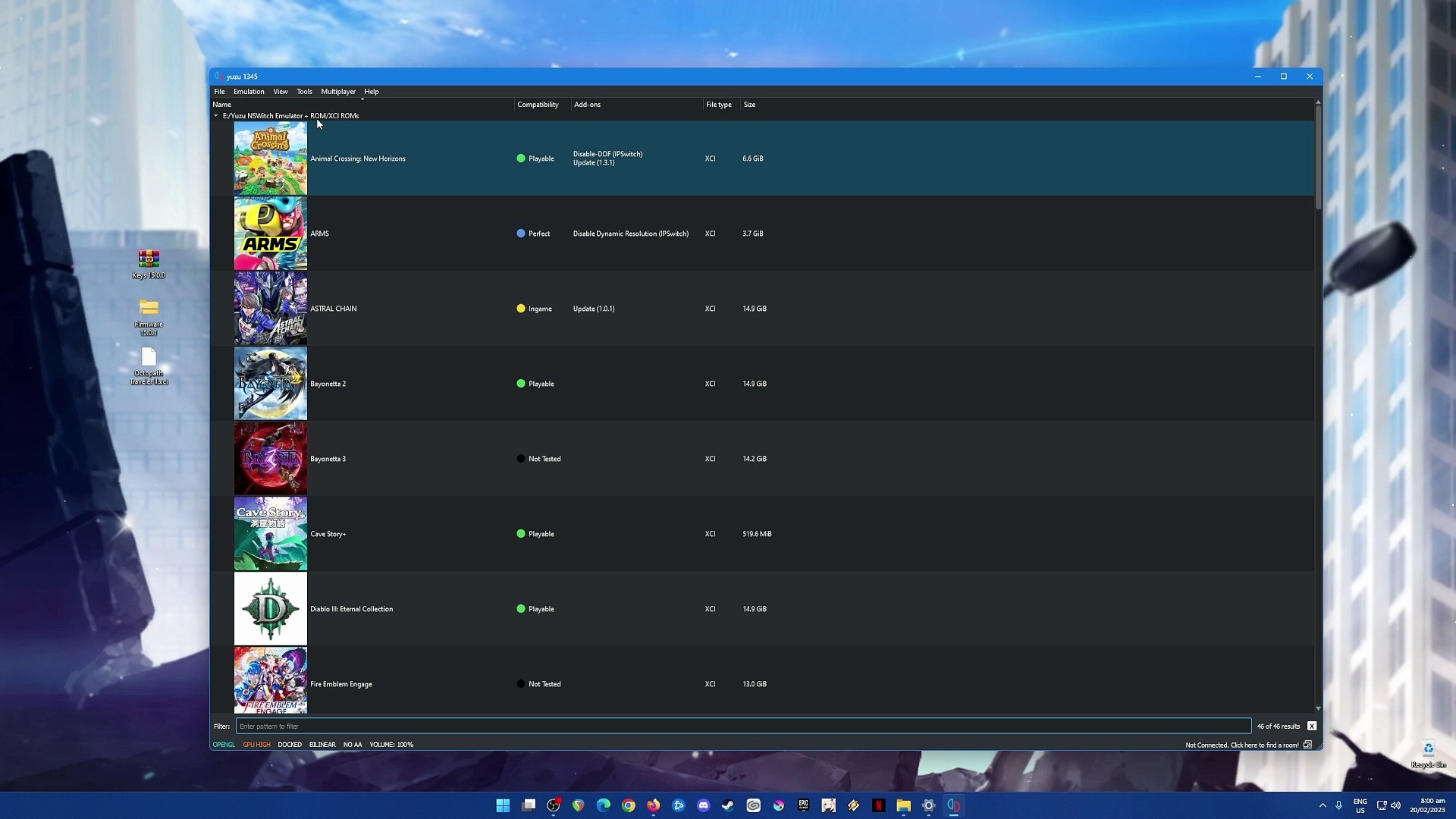Viewport: 1456px width, 819px height.
Task: Click the Help menu item
Action: click(x=371, y=91)
